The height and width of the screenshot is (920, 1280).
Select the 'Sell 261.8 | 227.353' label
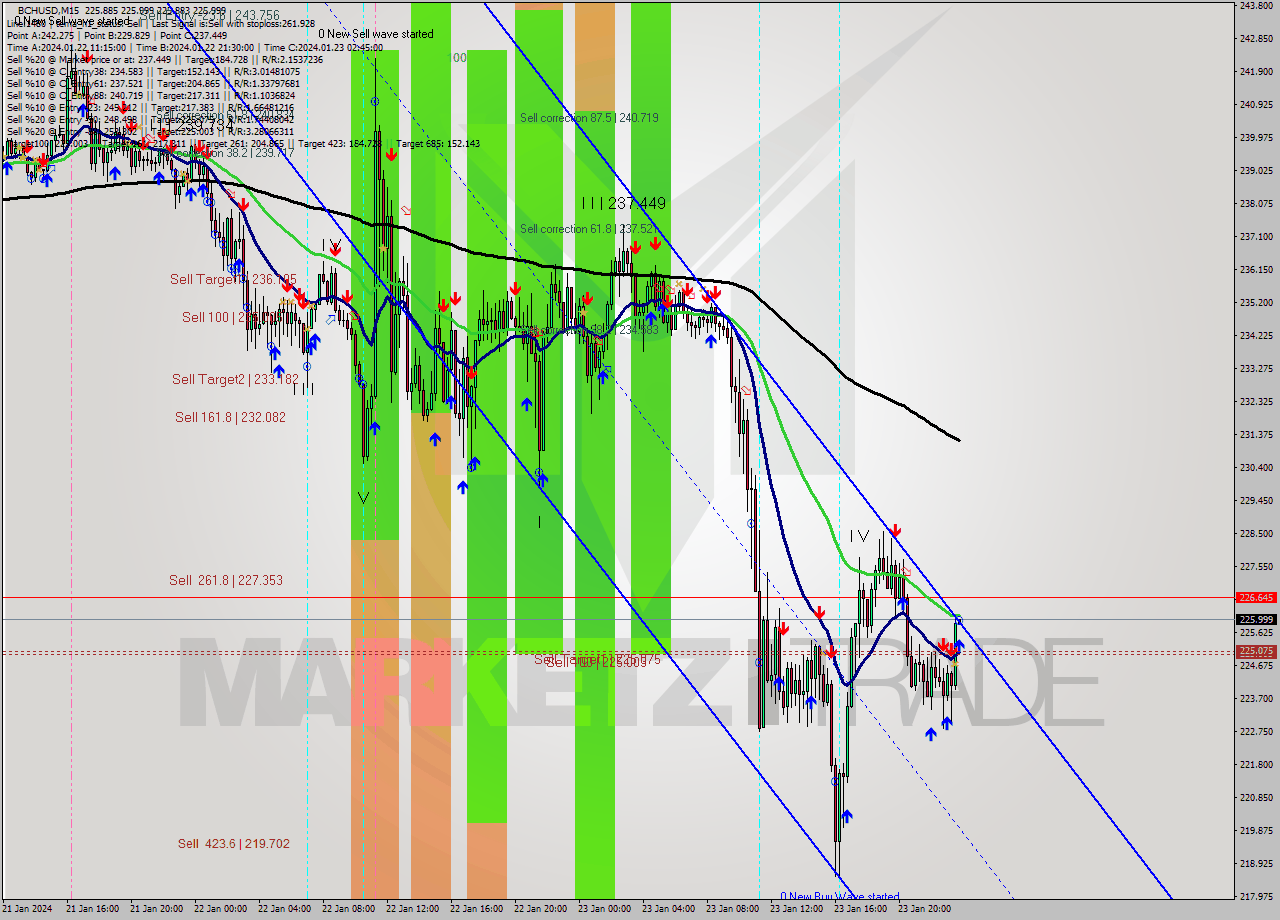click(226, 580)
